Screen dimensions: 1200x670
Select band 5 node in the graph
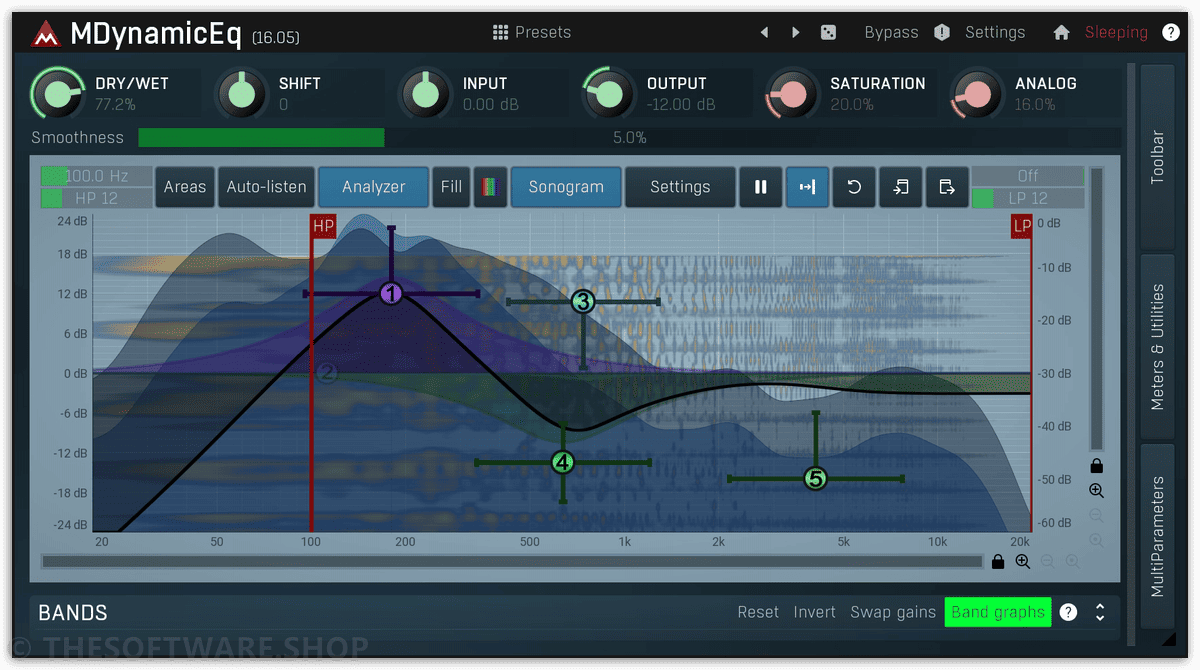click(x=816, y=479)
